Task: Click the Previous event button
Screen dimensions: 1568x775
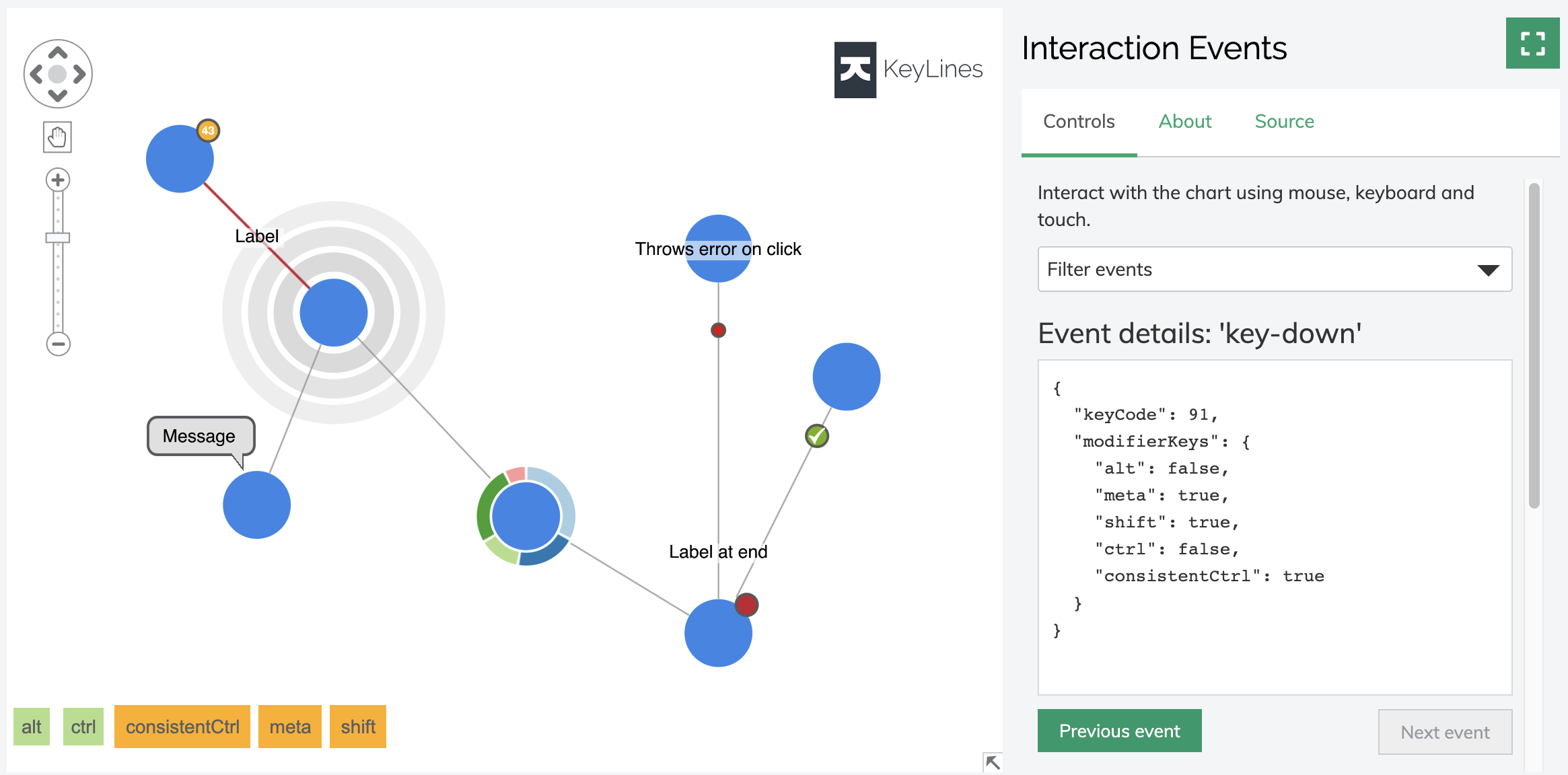Action: [1119, 731]
